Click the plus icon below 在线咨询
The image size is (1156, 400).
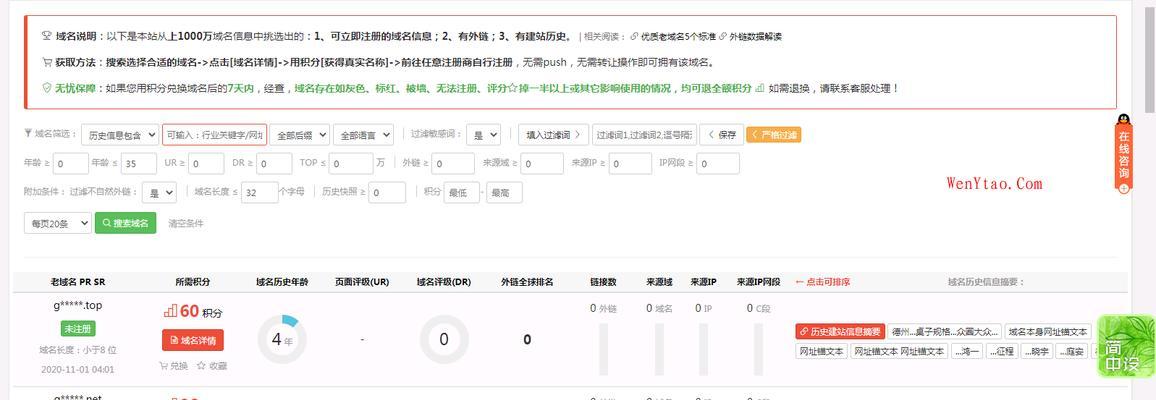pos(1124,189)
